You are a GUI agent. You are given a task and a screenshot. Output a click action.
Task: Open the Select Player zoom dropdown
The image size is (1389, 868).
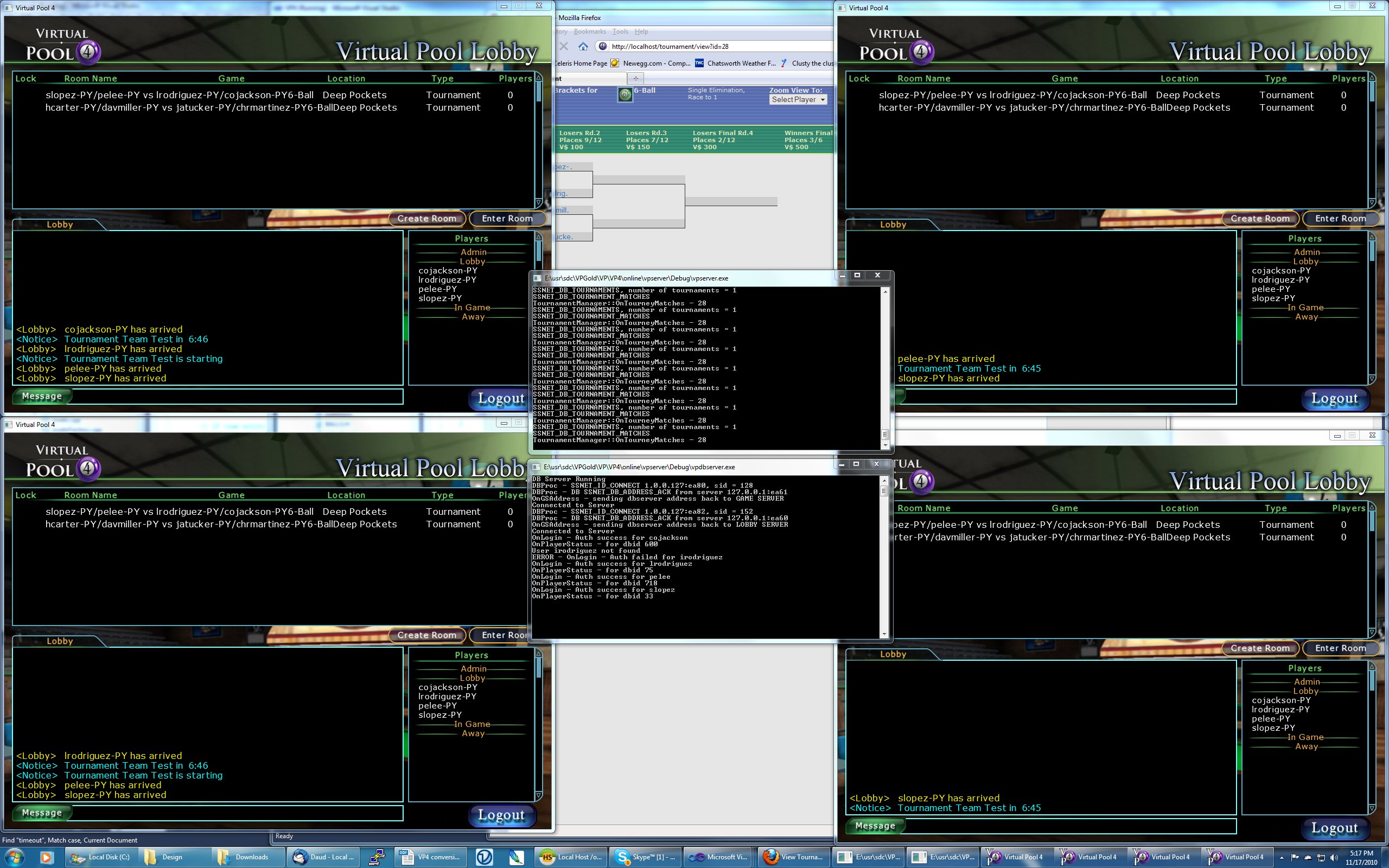pyautogui.click(x=797, y=99)
